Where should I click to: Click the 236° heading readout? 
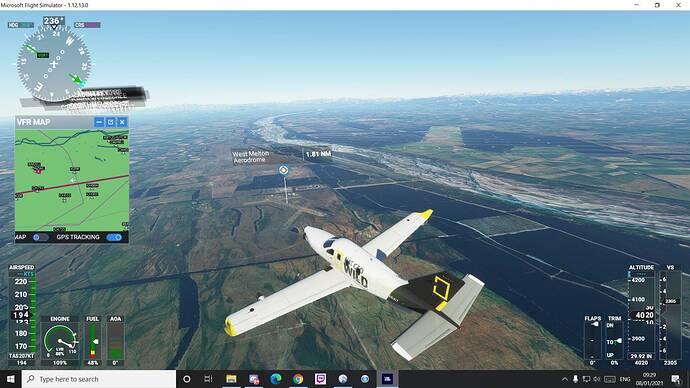pos(54,21)
